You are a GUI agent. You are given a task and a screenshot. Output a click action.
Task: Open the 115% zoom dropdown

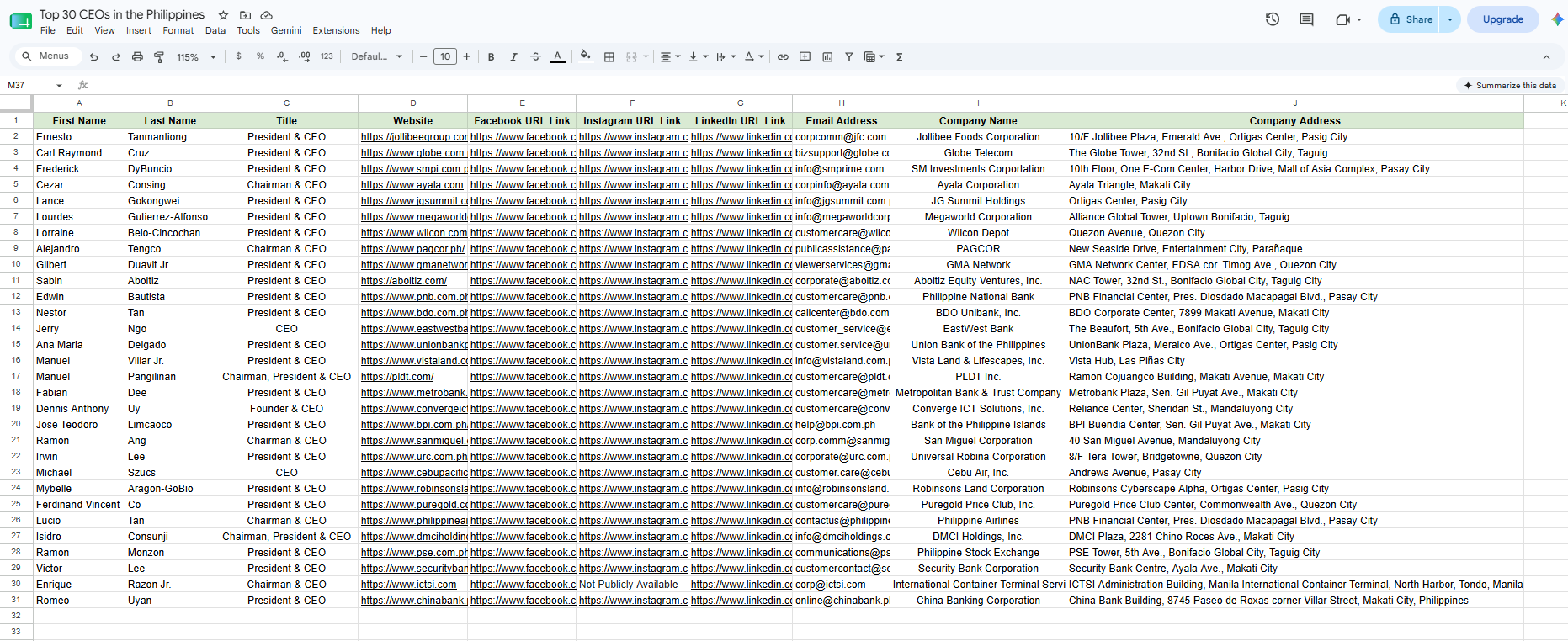pos(196,57)
